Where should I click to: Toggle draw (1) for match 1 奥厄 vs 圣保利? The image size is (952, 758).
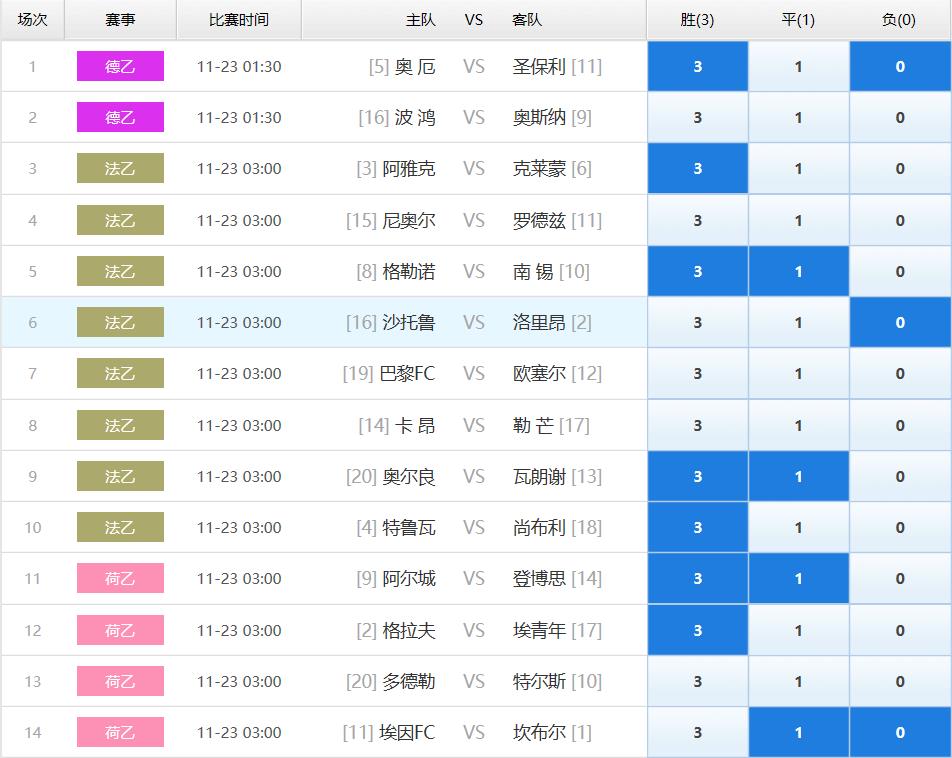click(798, 66)
